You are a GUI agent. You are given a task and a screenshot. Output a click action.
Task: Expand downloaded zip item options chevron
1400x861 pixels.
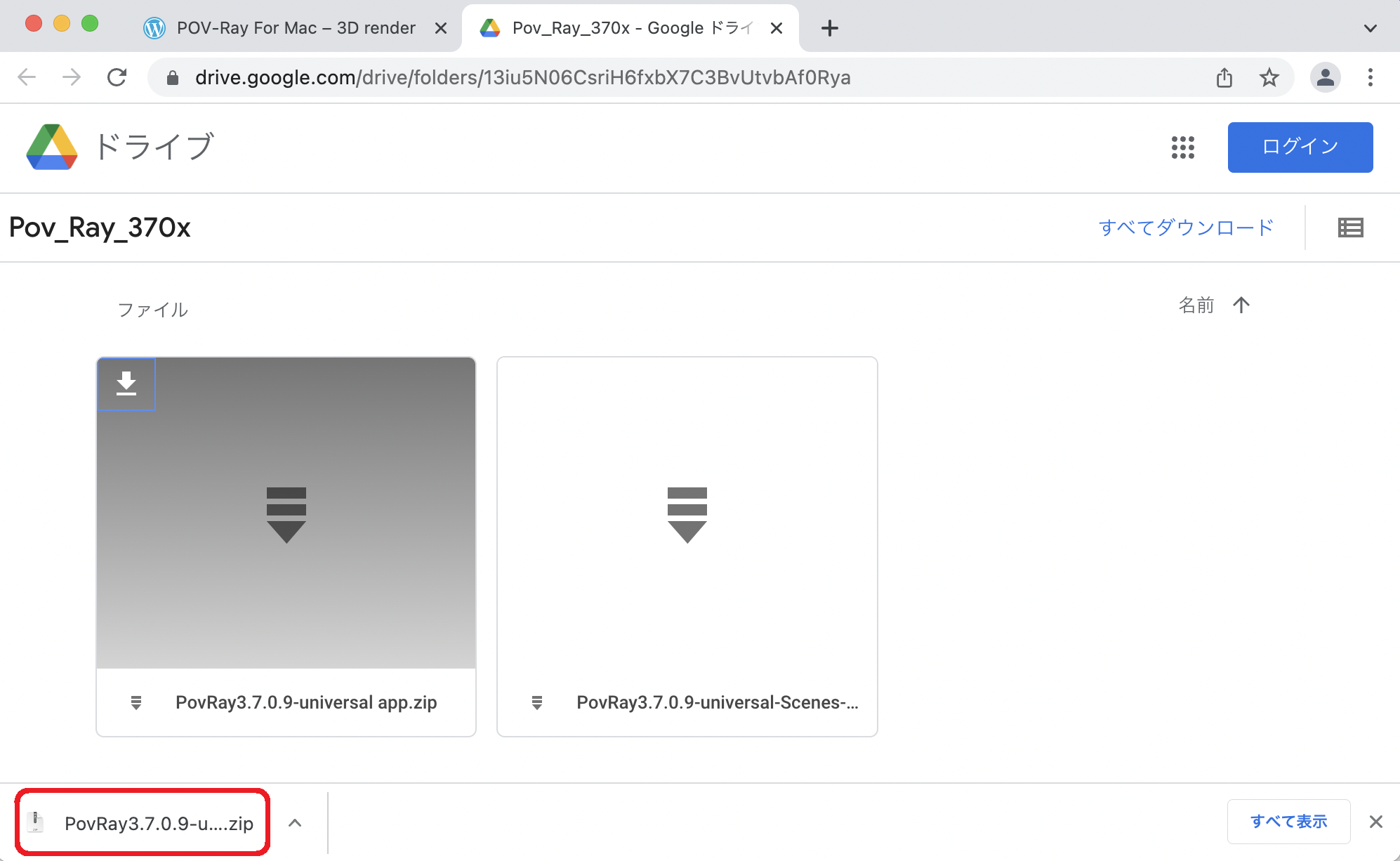coord(295,823)
